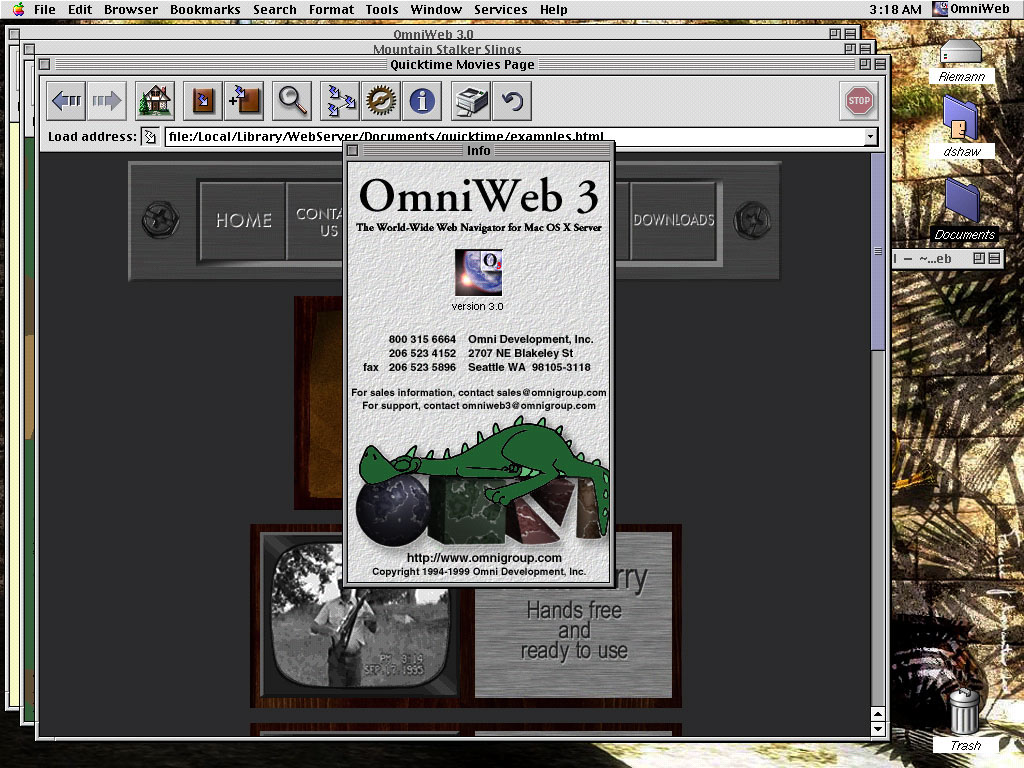Click the OmniWeb globe icon in Info window
The image size is (1024, 768).
[478, 272]
